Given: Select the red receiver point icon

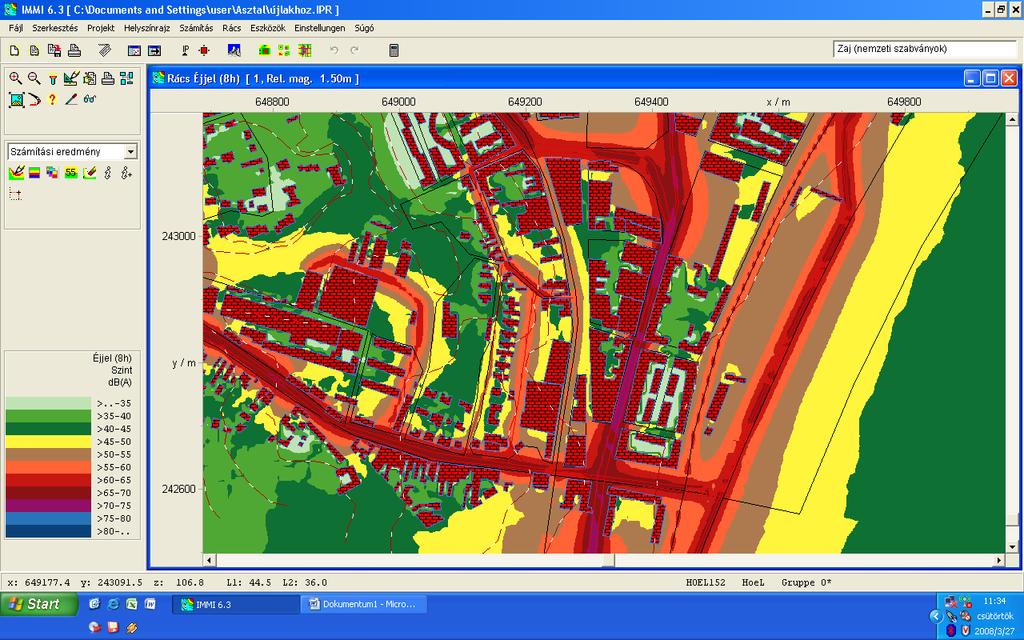Looking at the screenshot, I should tap(204, 50).
